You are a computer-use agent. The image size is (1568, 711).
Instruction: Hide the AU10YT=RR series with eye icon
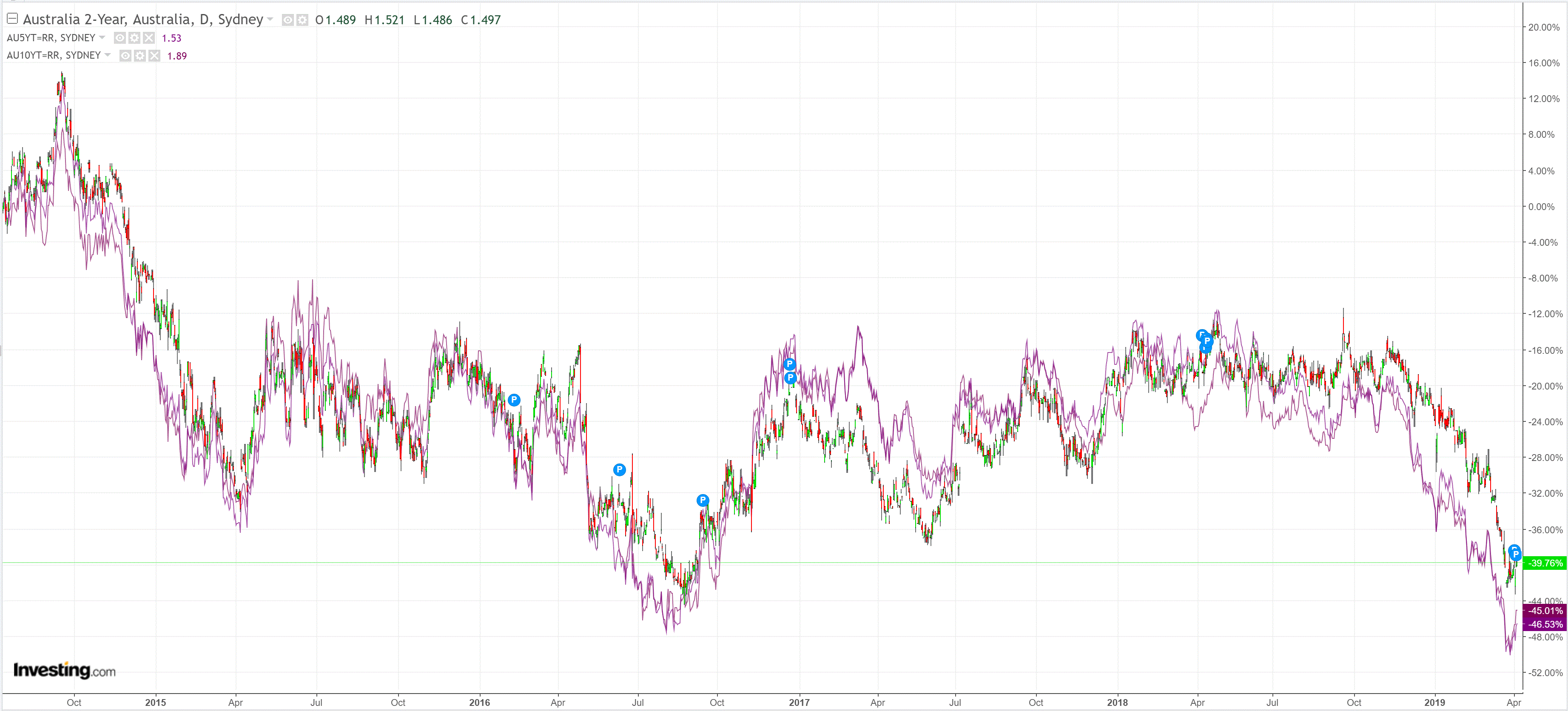[125, 55]
